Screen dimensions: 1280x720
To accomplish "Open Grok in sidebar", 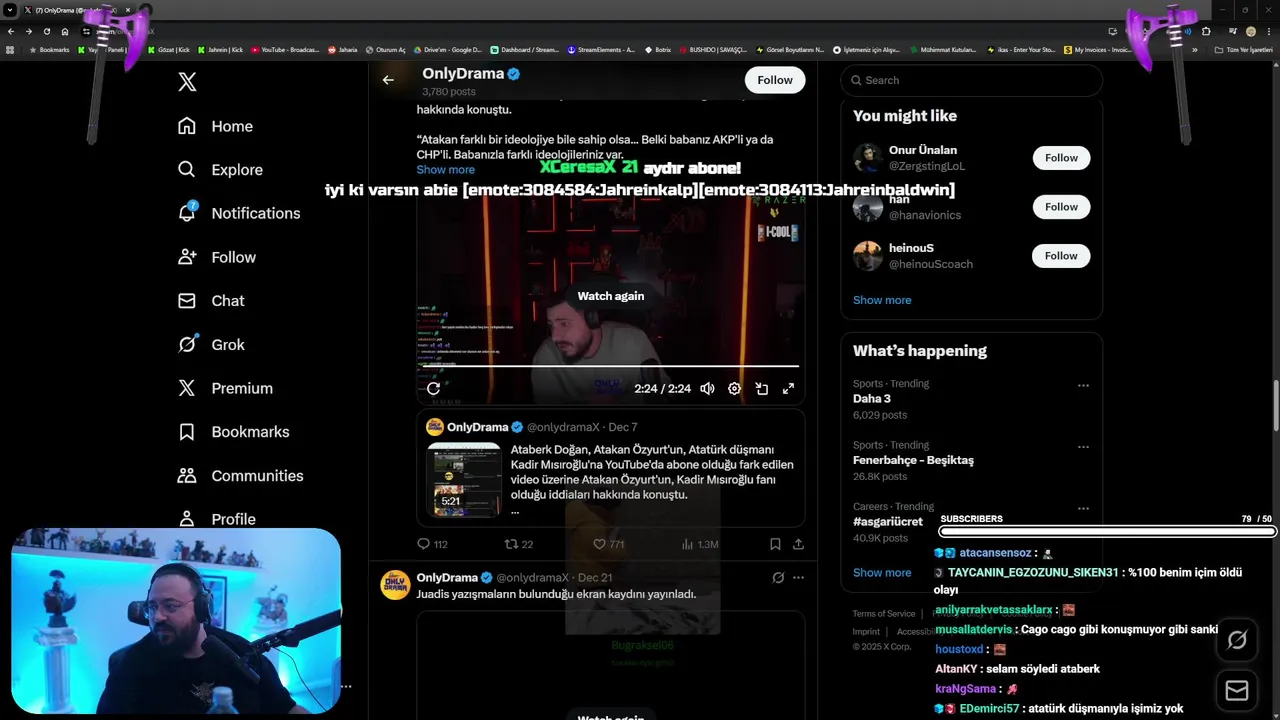I will pyautogui.click(x=211, y=344).
